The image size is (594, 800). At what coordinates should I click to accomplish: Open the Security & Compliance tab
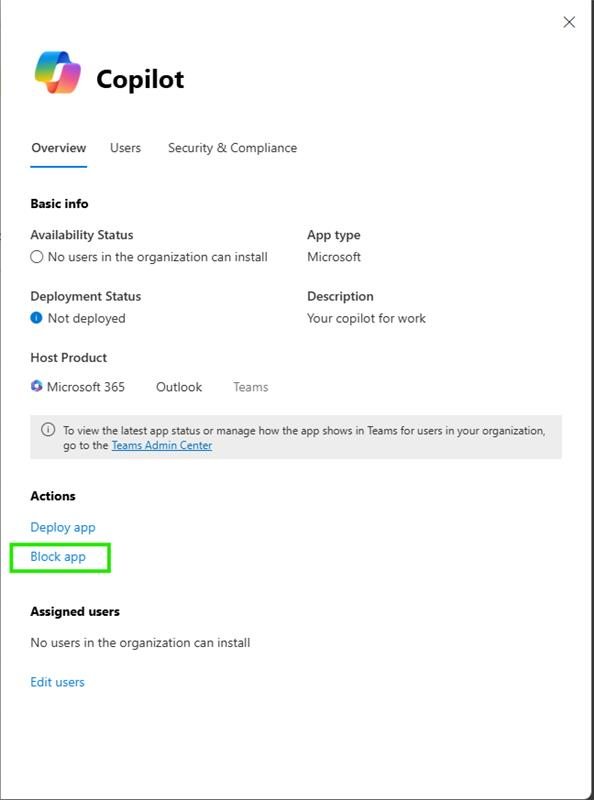233,148
